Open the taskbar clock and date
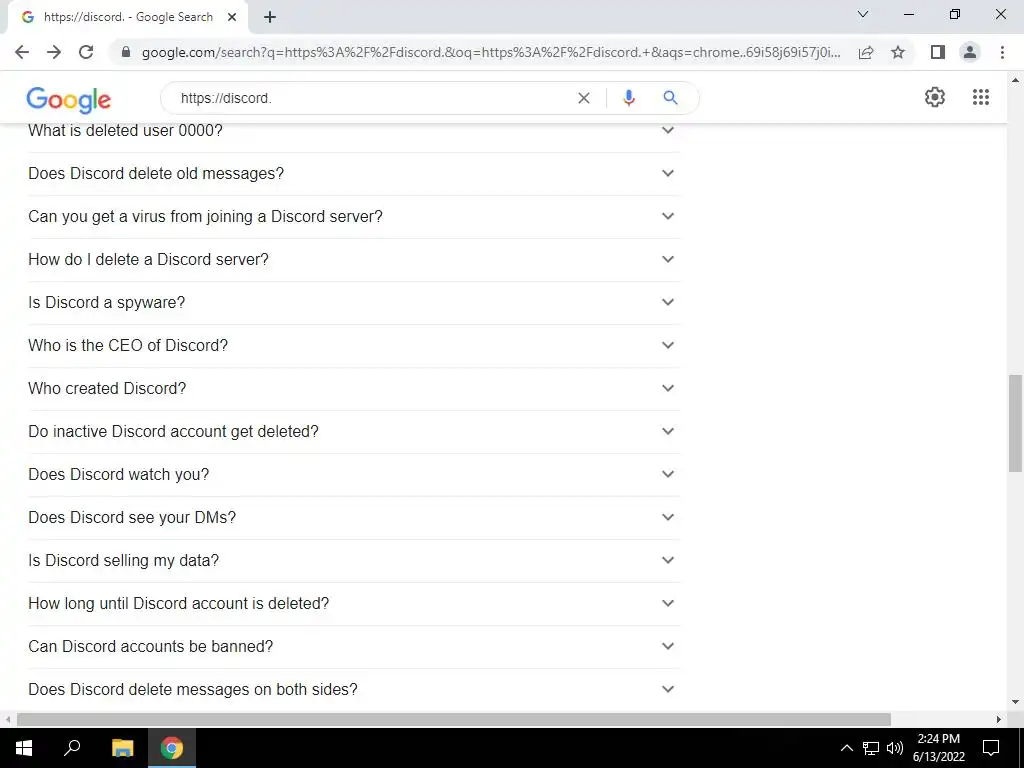Screen dimensions: 1024x768 (938, 748)
